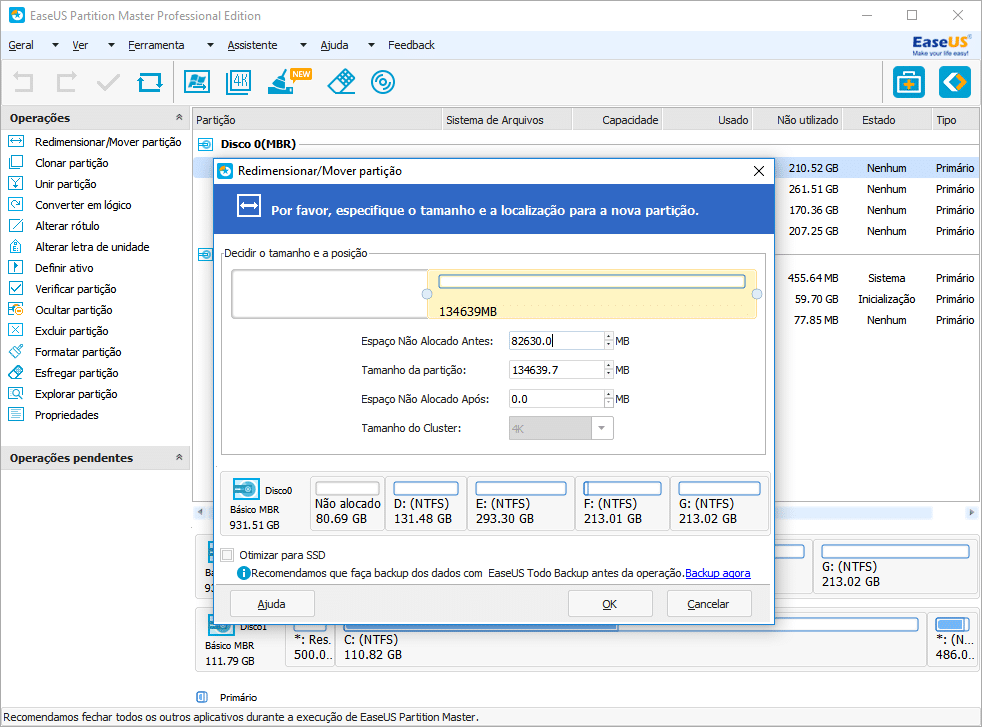Image resolution: width=982 pixels, height=727 pixels.
Task: Select F: (NTFS) 213.01 GB block
Action: click(623, 503)
